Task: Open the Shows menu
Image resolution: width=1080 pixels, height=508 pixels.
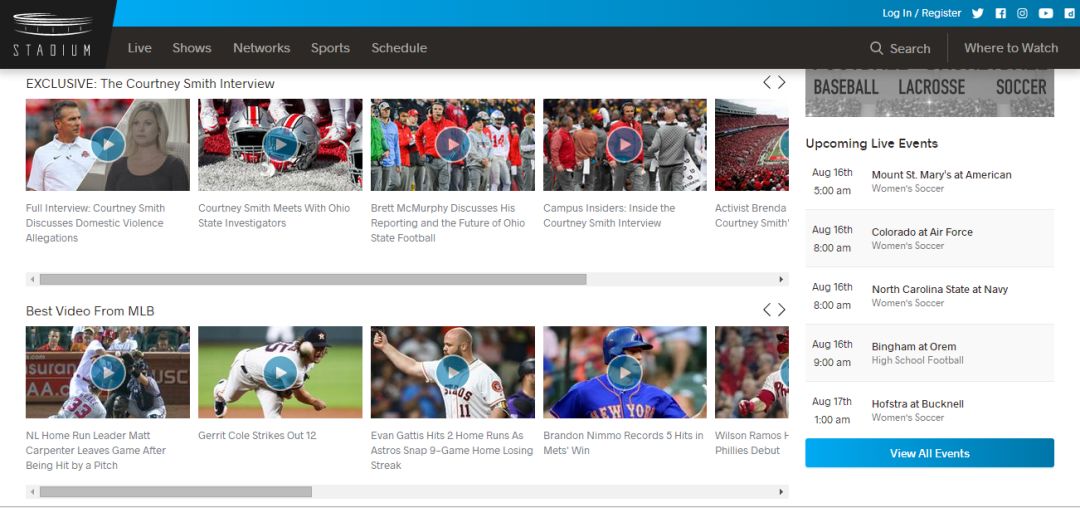Action: tap(191, 48)
